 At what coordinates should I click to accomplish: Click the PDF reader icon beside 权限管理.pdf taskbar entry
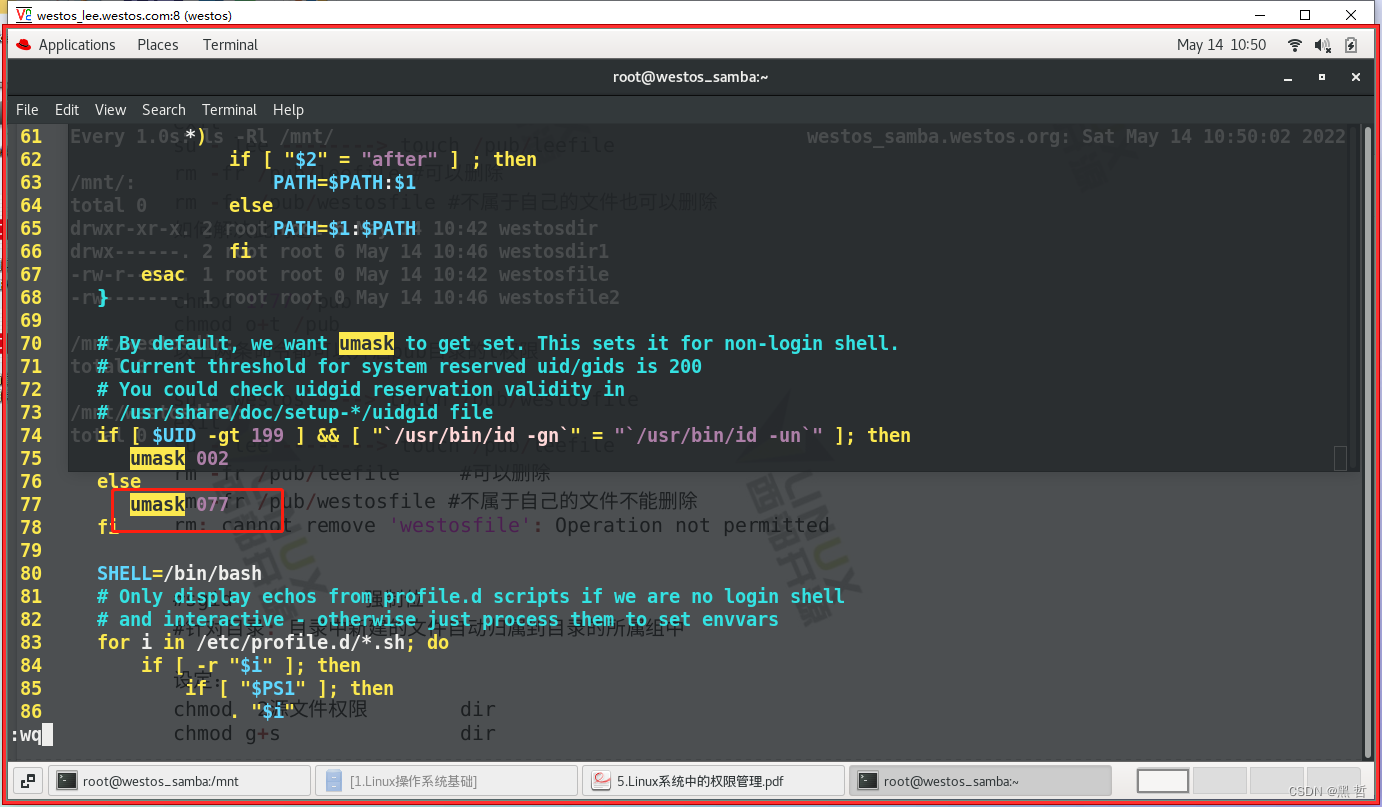pyautogui.click(x=602, y=780)
